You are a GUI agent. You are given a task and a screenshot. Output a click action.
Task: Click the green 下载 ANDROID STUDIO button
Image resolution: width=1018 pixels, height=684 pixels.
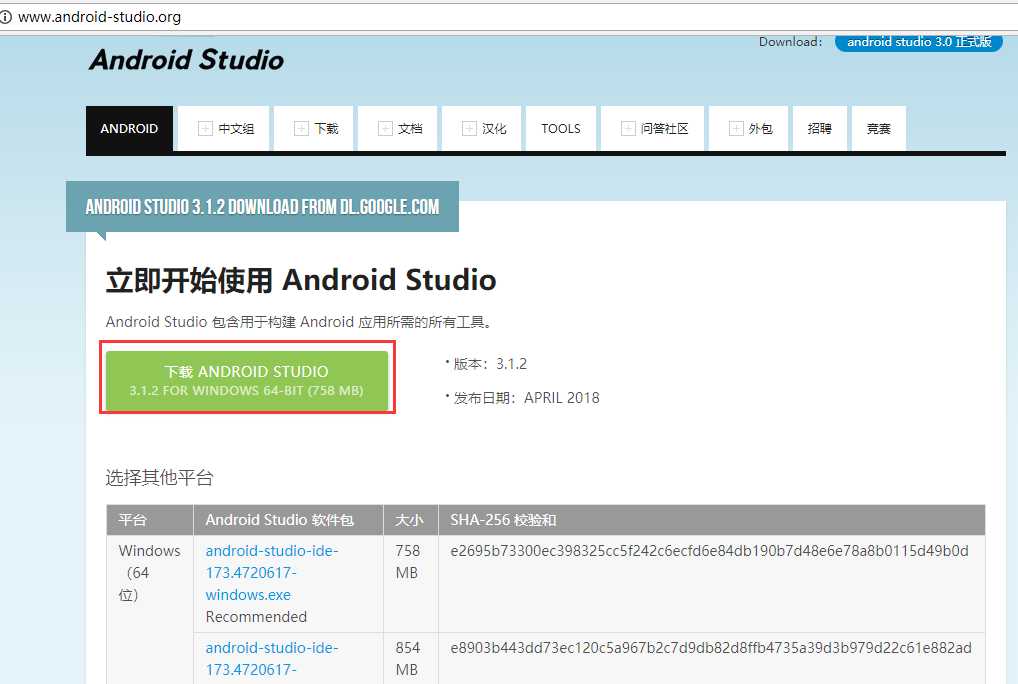coord(247,380)
